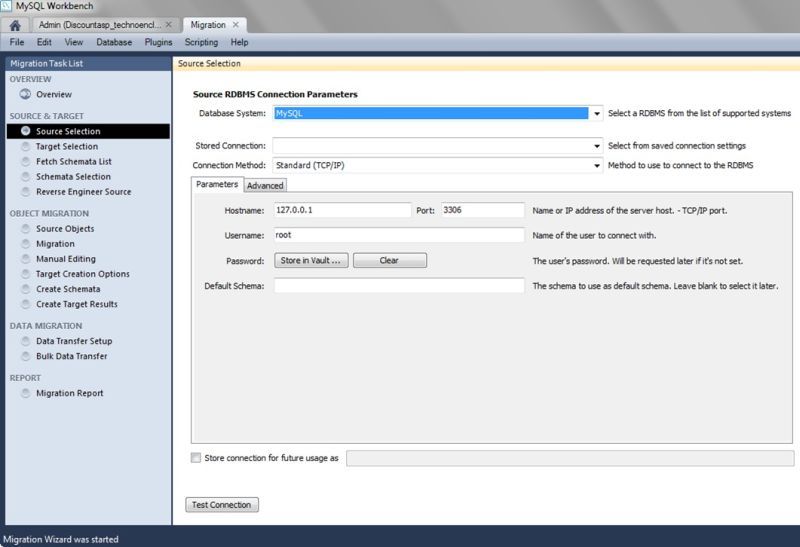Image resolution: width=800 pixels, height=547 pixels.
Task: Select Fetch Schemata List task
Action: tap(73, 161)
